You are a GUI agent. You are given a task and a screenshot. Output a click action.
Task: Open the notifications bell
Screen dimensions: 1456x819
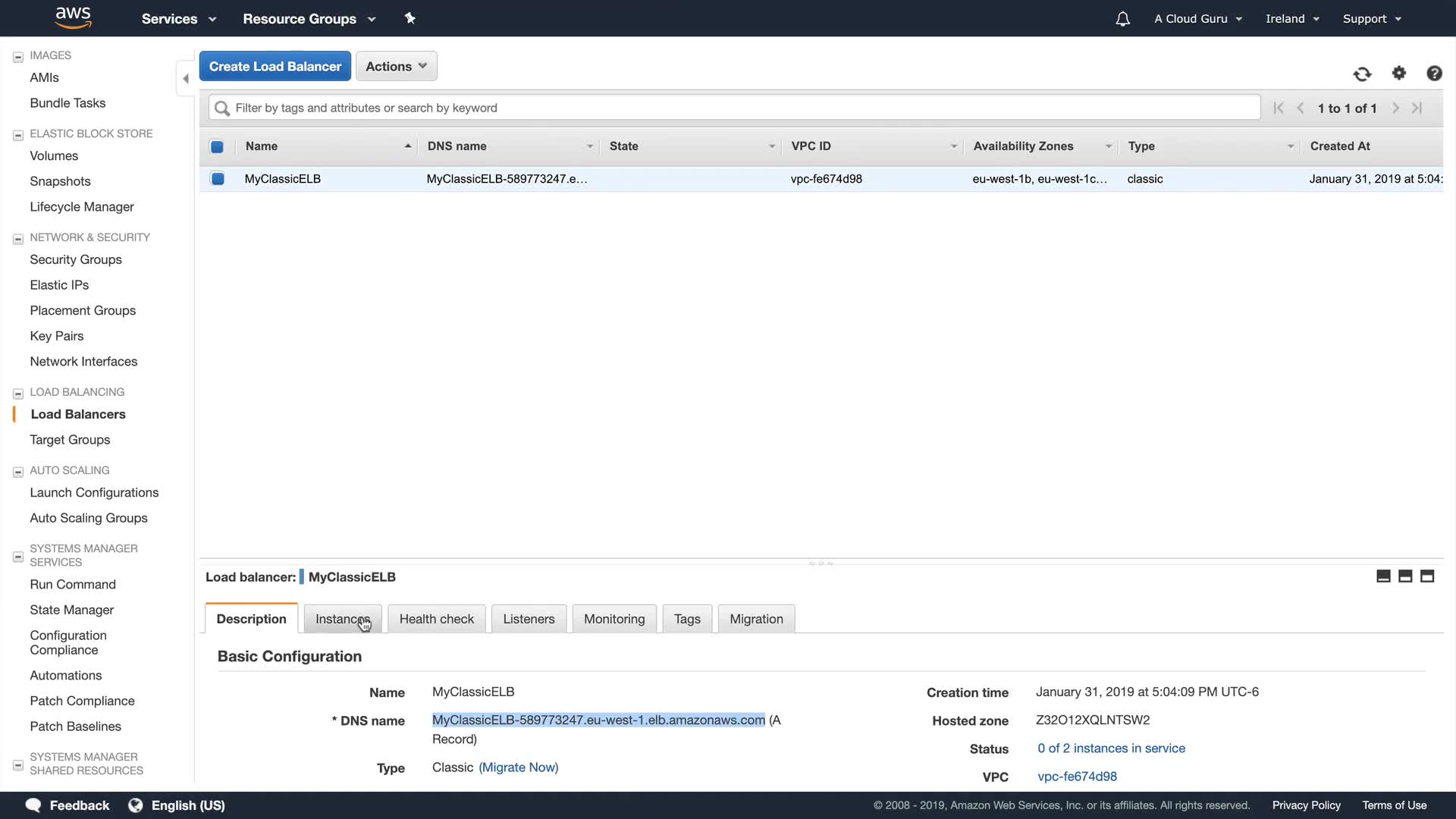click(x=1122, y=19)
